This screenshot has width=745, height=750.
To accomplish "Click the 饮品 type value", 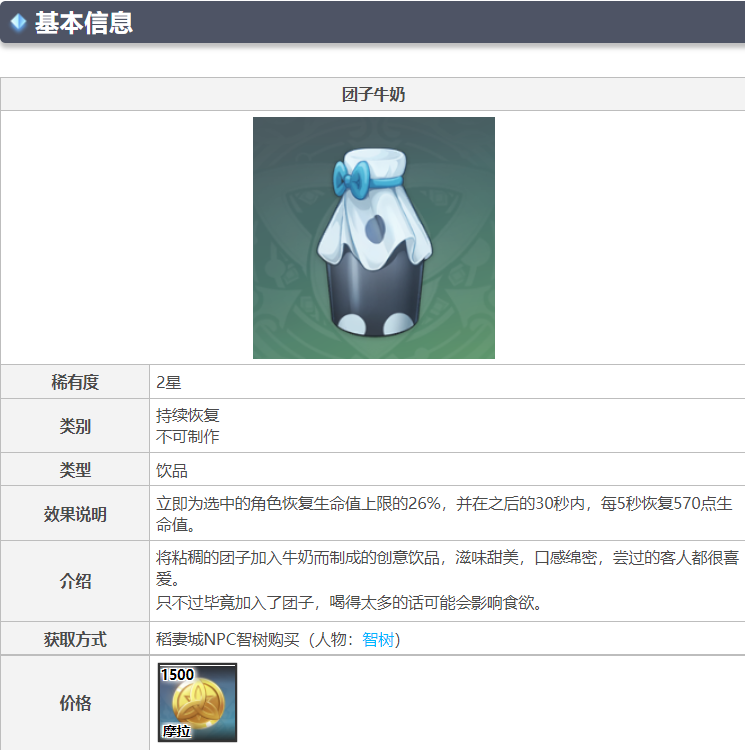I will point(172,471).
